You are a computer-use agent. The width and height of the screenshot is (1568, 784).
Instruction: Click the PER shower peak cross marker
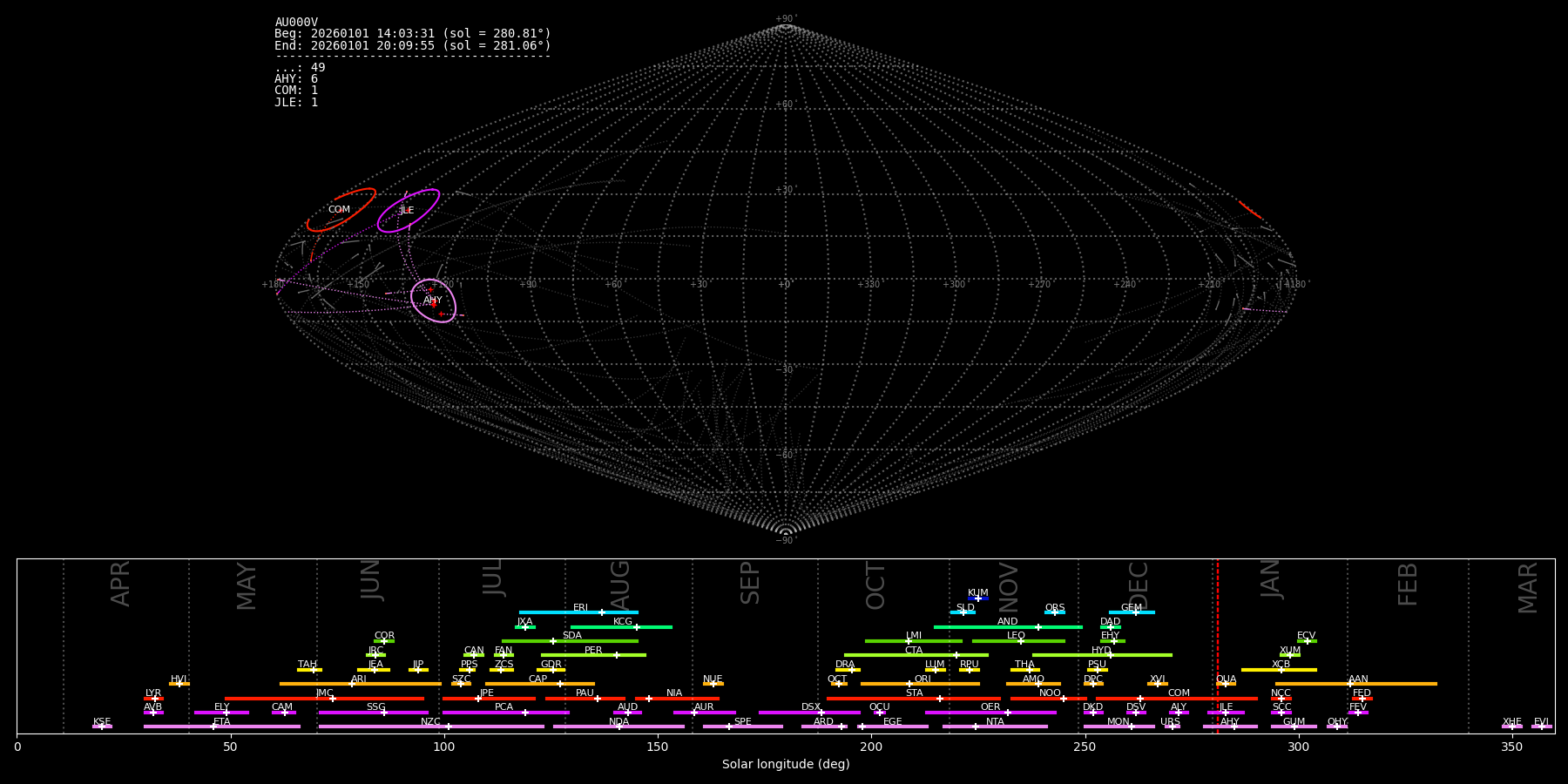tap(617, 655)
